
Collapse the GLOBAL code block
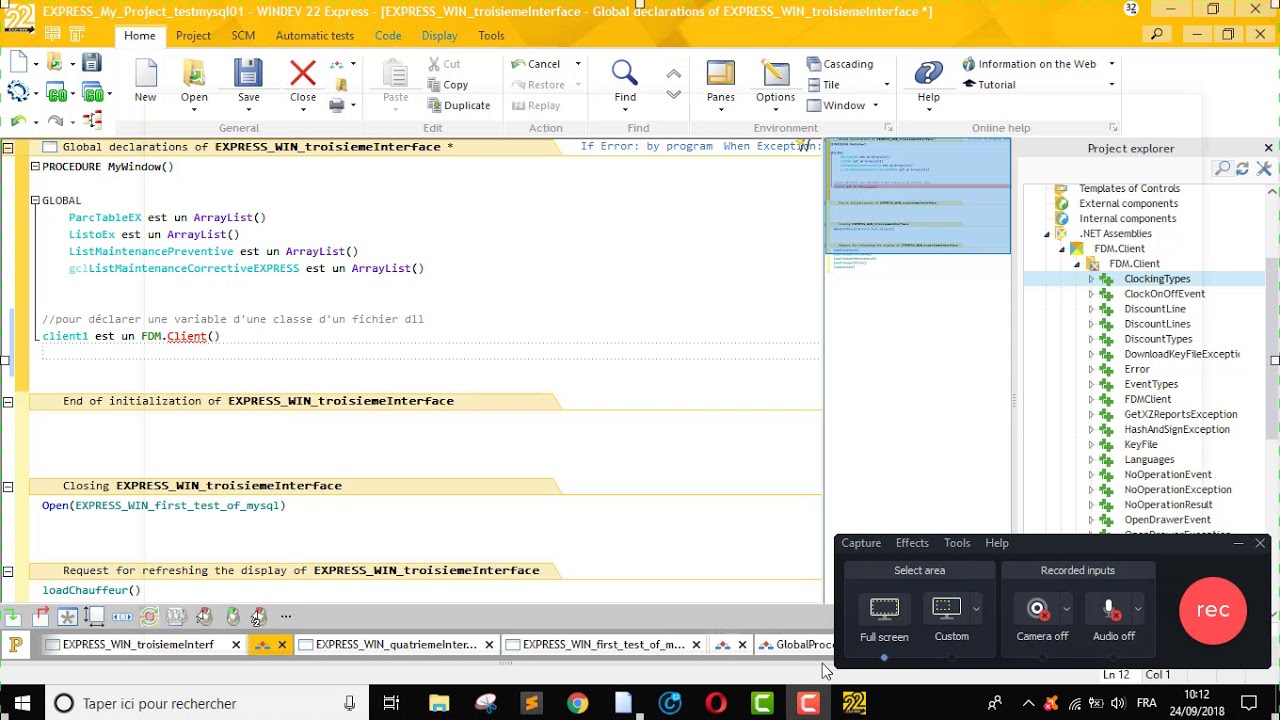[35, 200]
